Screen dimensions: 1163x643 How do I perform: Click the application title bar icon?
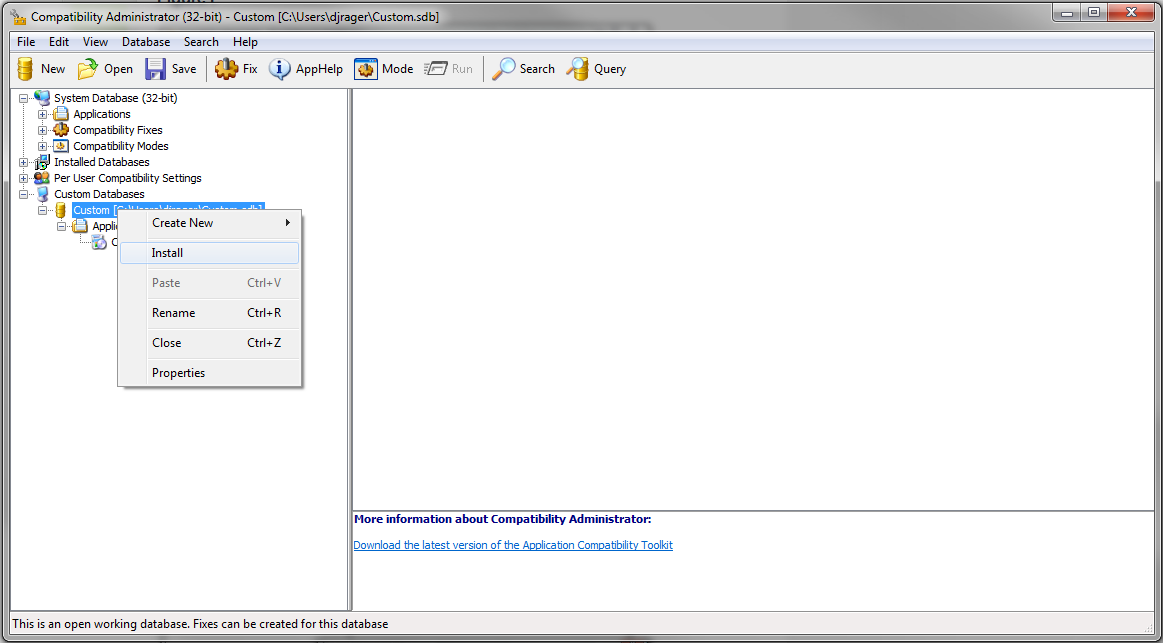(x=19, y=16)
